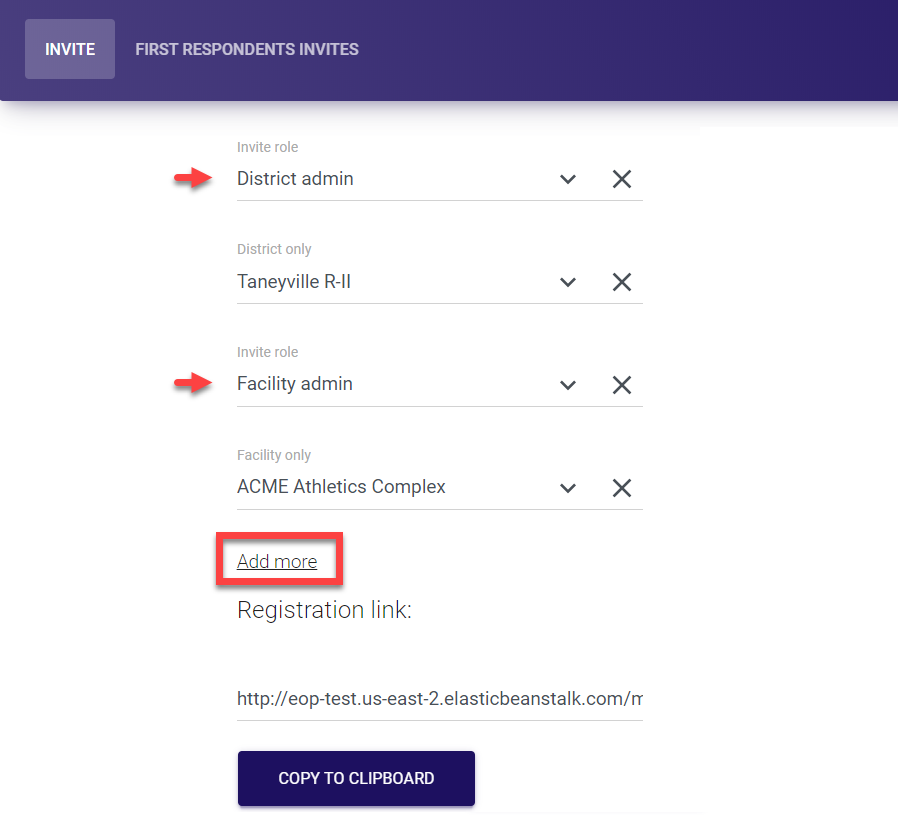This screenshot has height=816, width=898.
Task: Click the Taneyville R-II text value
Action: point(294,282)
